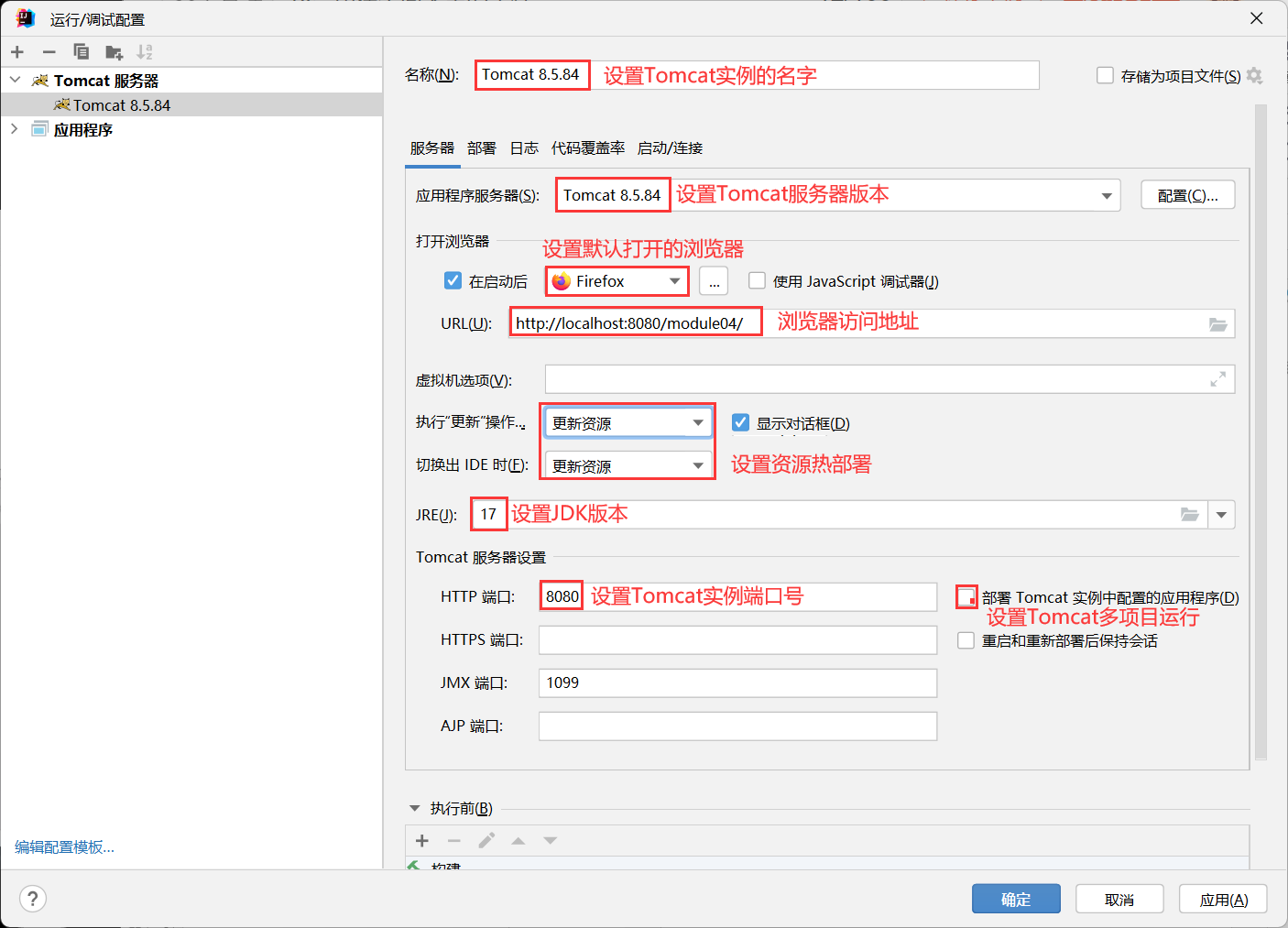Click the 配置(C)... button
Image resolution: width=1288 pixels, height=928 pixels.
[1188, 195]
